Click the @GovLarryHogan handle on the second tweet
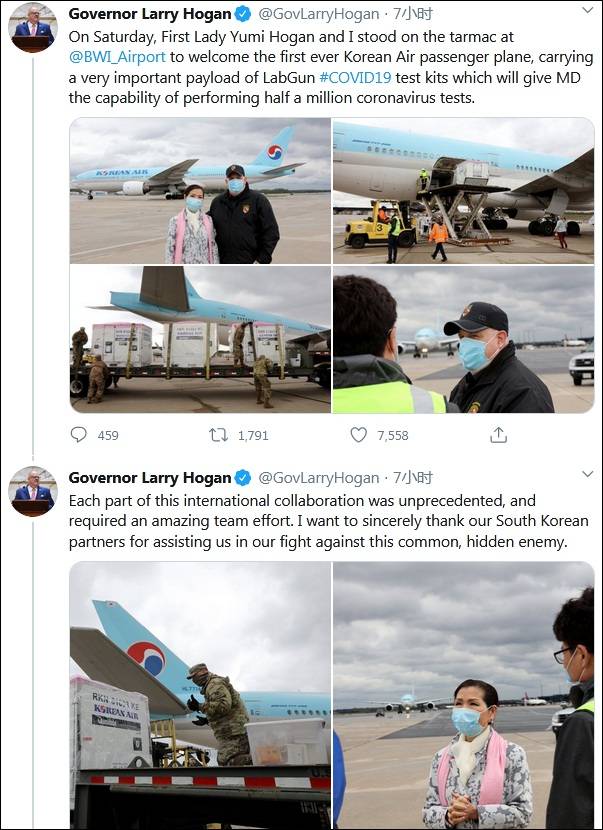The height and width of the screenshot is (830, 603). [x=319, y=478]
